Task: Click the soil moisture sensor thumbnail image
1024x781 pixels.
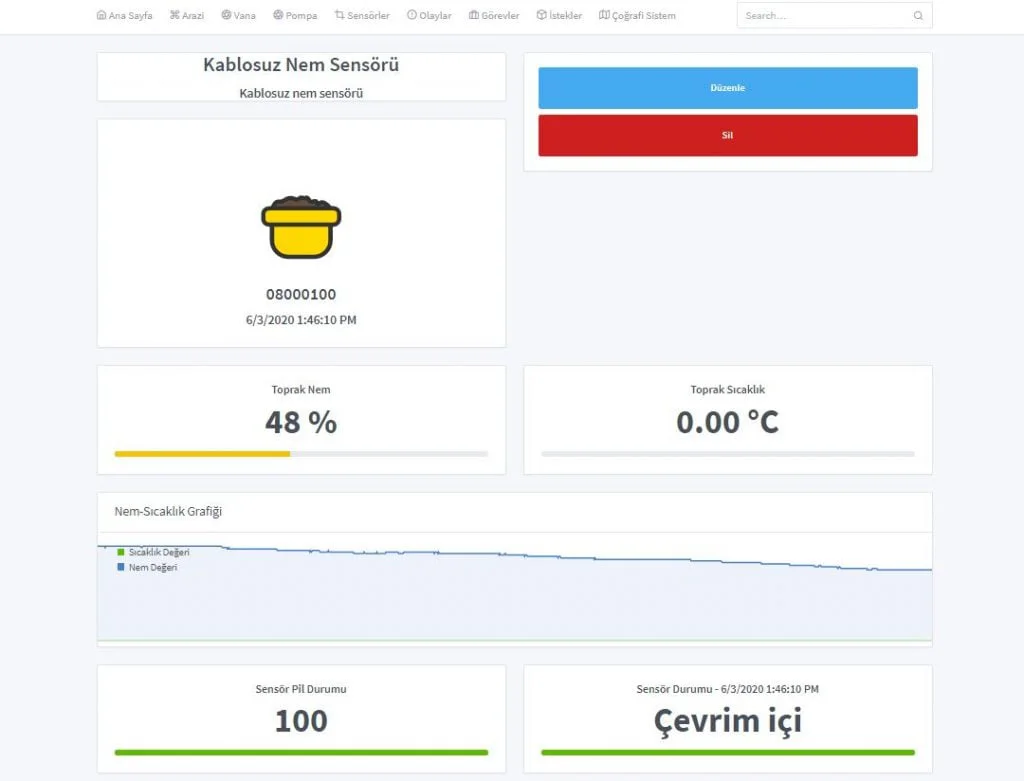Action: [301, 228]
